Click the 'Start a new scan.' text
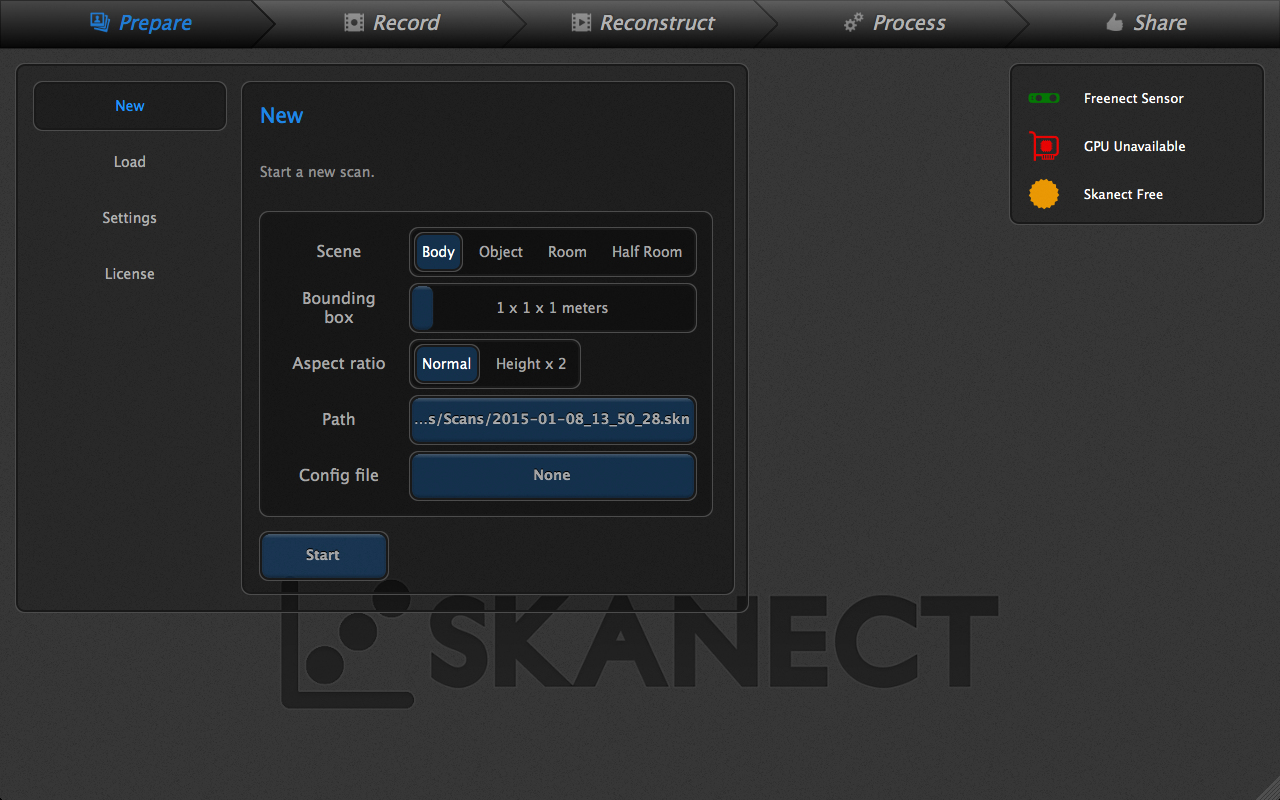The height and width of the screenshot is (800, 1280). (317, 172)
